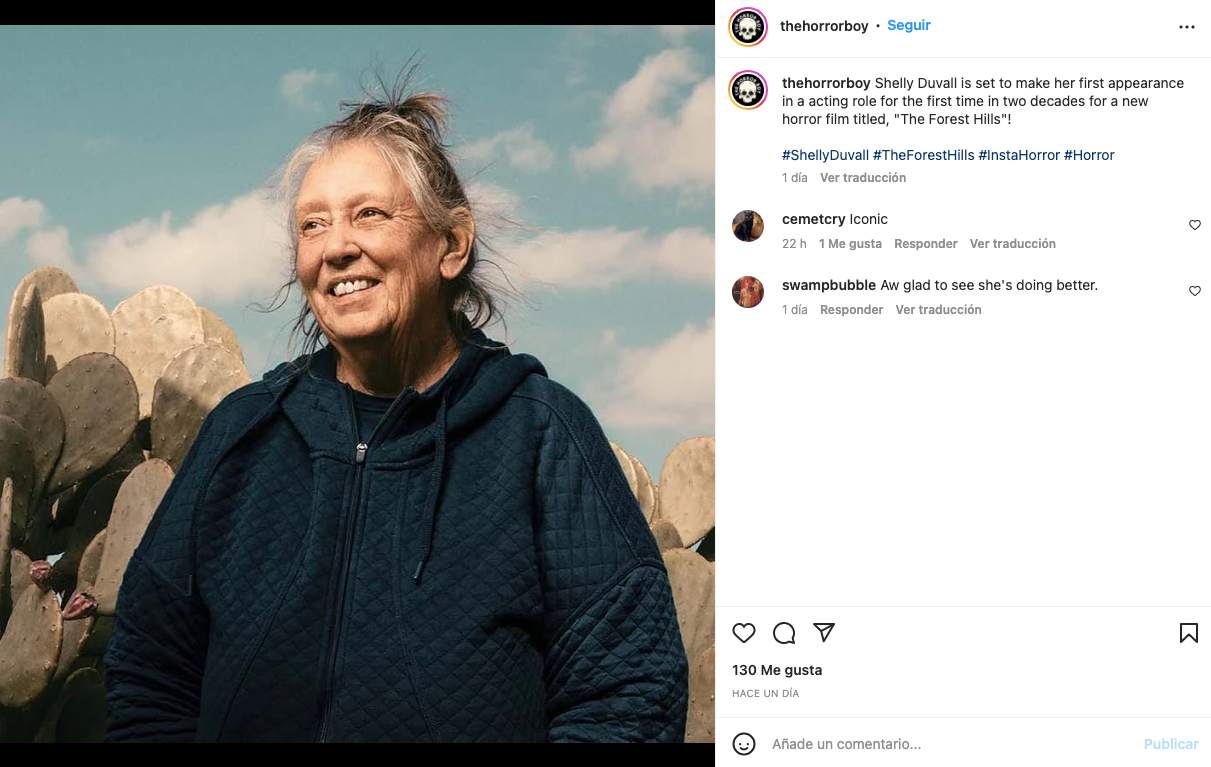Reply to cemetcry's comment
Screen dimensions: 1211x767
coord(925,244)
